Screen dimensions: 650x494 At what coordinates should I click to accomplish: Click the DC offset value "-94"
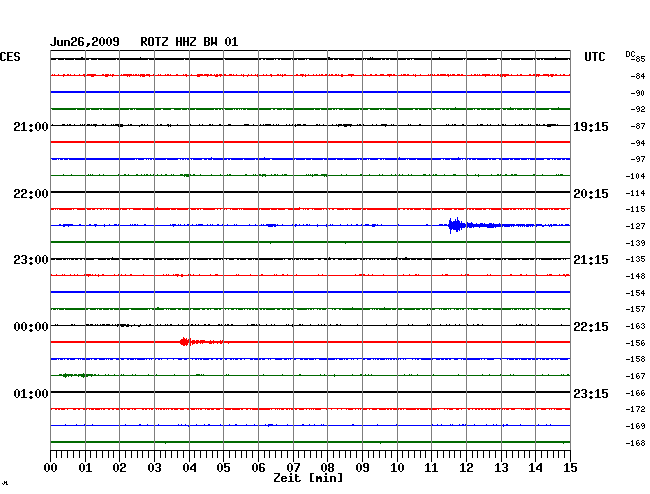pos(638,143)
